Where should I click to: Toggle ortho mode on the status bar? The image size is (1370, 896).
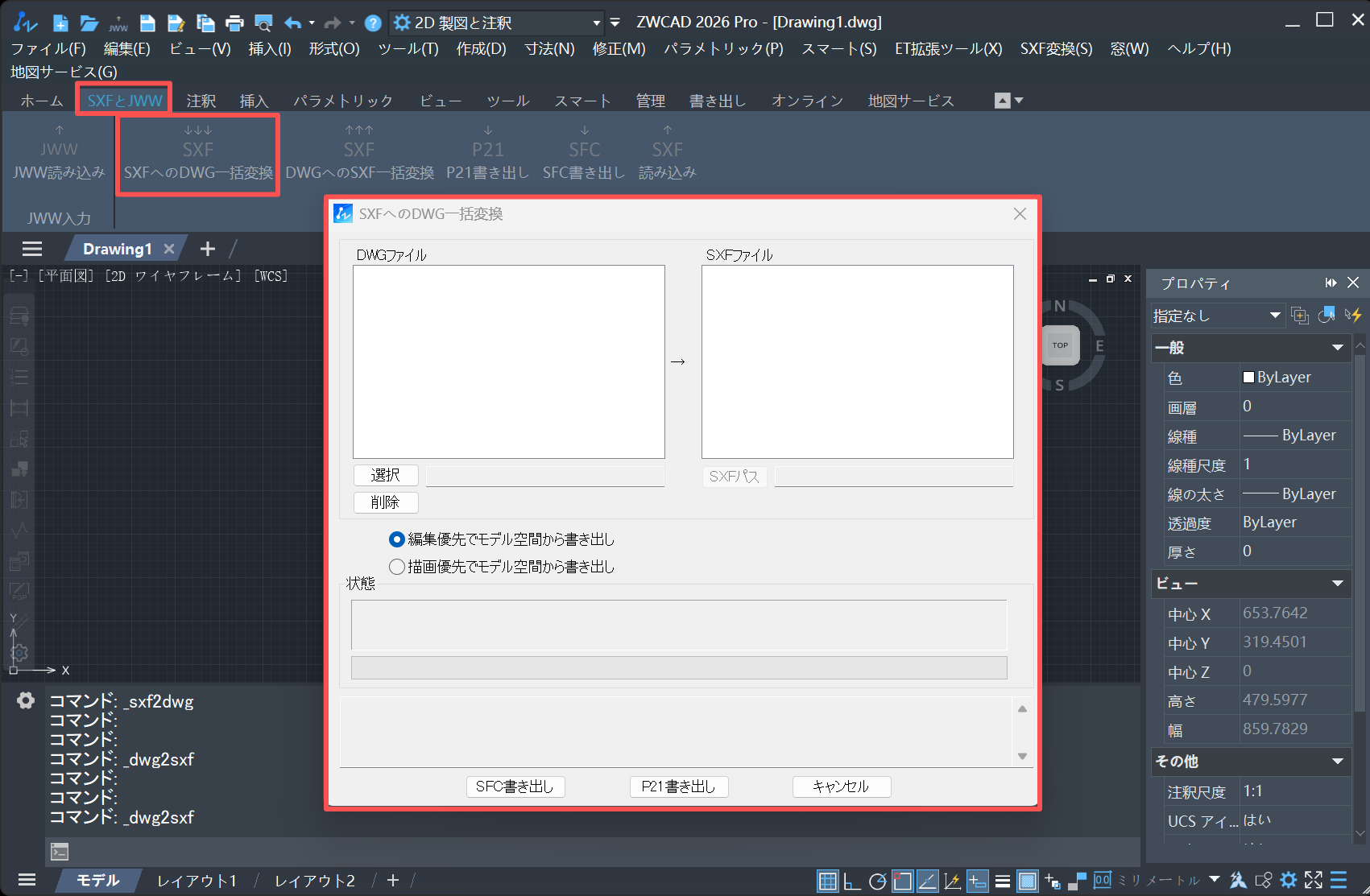coord(851,880)
